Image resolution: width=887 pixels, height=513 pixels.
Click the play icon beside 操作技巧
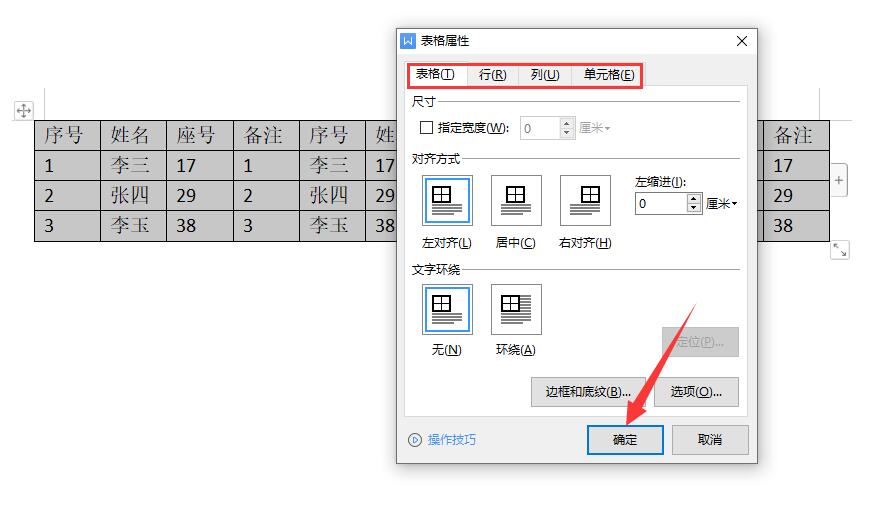(x=415, y=440)
